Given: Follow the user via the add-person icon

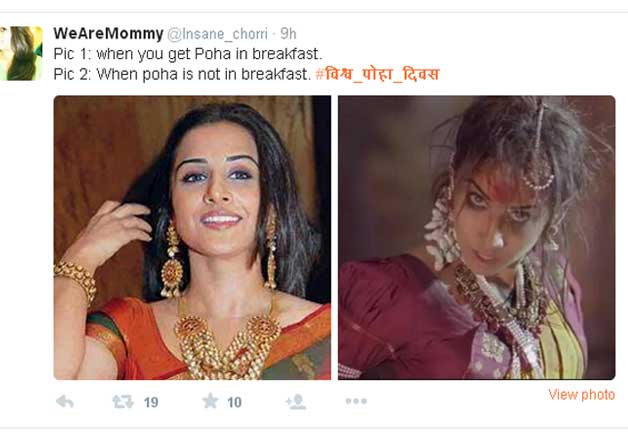Looking at the screenshot, I should 296,402.
